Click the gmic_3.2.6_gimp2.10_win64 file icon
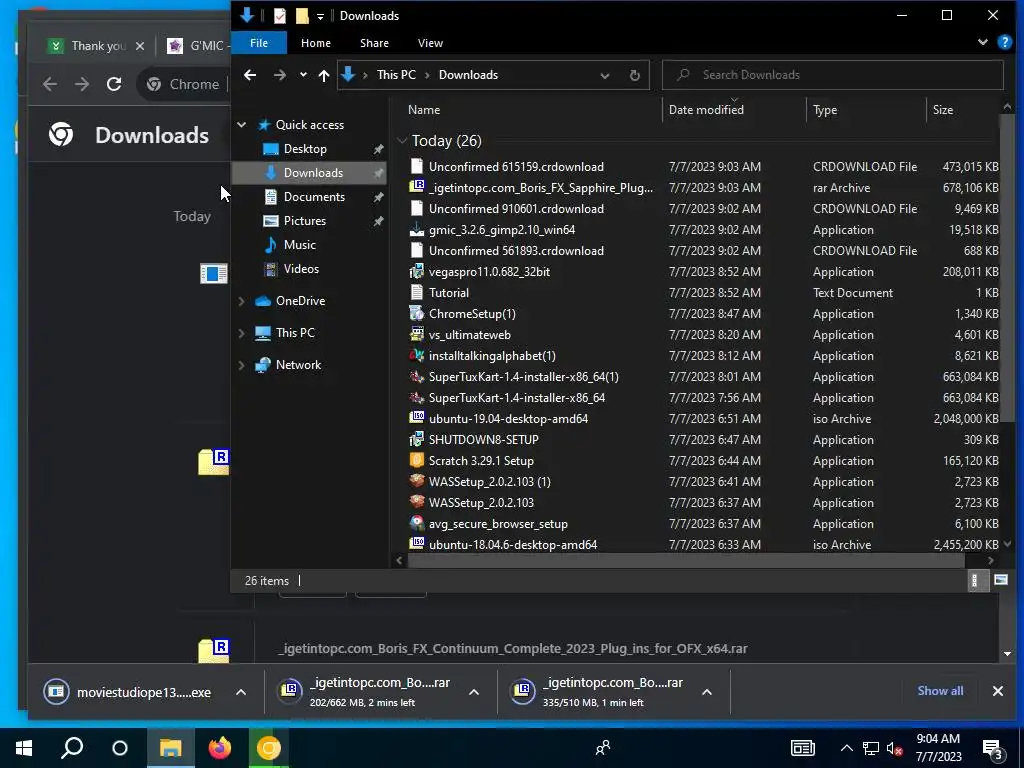Image resolution: width=1024 pixels, height=768 pixels. point(417,230)
